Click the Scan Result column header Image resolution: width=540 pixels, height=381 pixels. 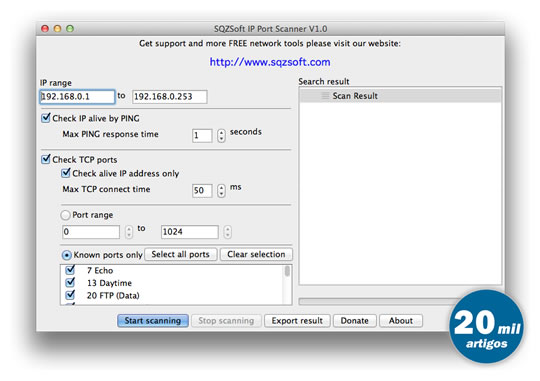[400, 96]
